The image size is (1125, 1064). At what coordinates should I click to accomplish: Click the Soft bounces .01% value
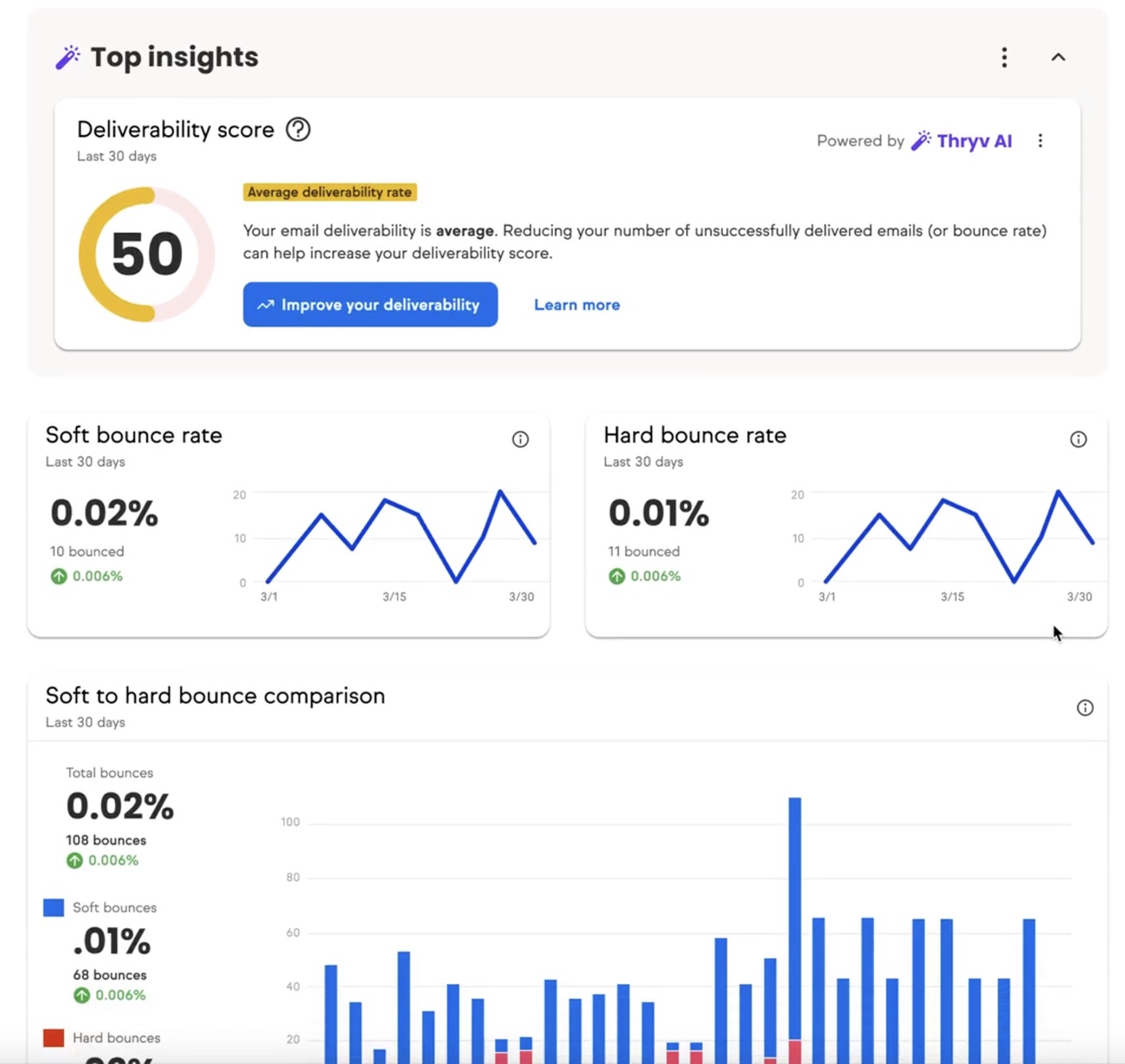[x=112, y=941]
